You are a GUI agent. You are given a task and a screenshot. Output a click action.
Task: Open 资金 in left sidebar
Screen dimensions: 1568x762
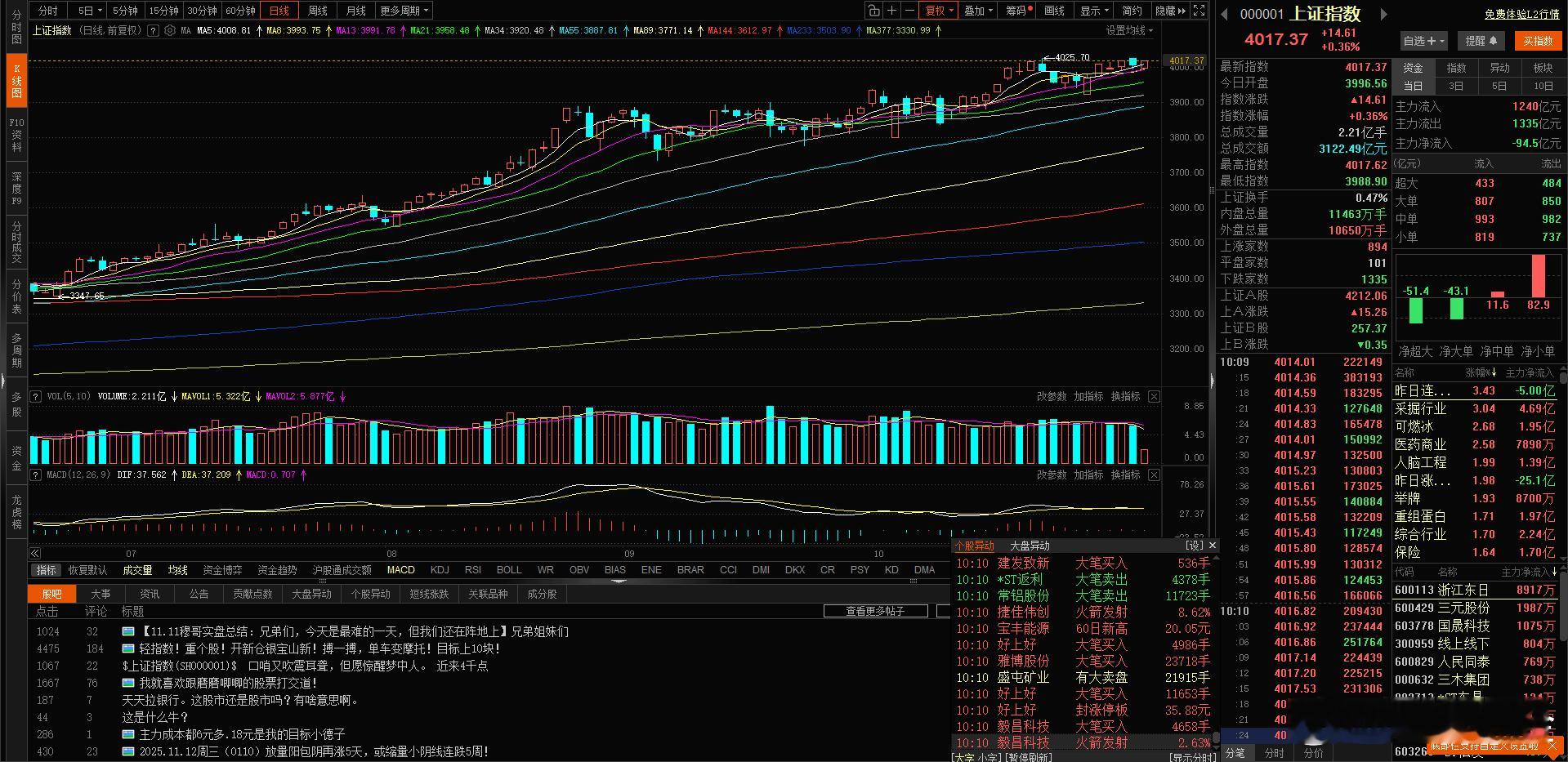click(16, 458)
